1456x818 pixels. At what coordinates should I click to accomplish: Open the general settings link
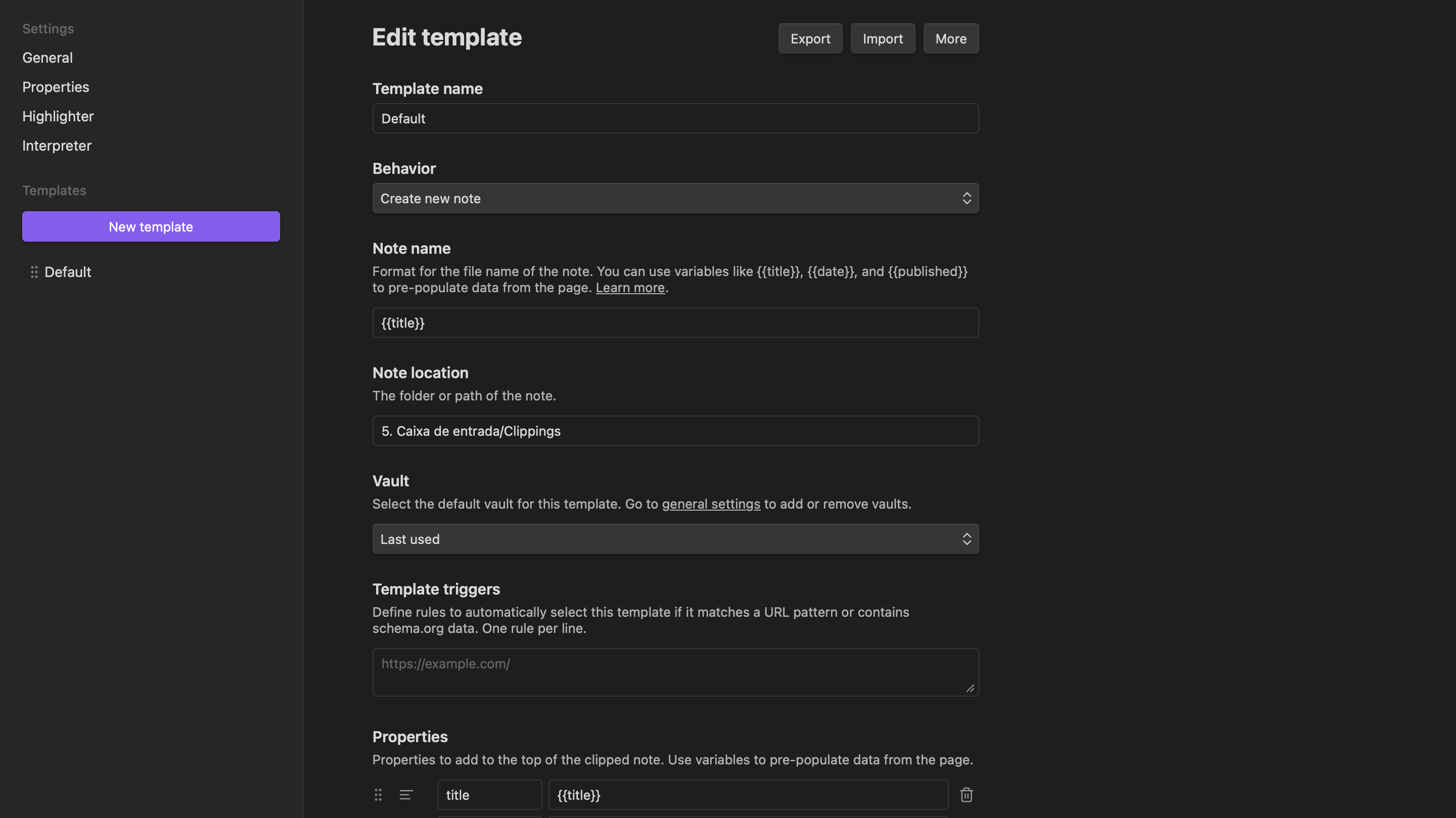pos(710,504)
